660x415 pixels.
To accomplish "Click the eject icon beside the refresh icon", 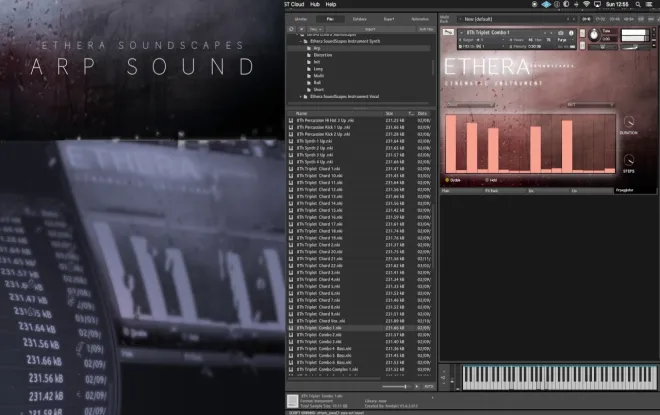I will (301, 29).
